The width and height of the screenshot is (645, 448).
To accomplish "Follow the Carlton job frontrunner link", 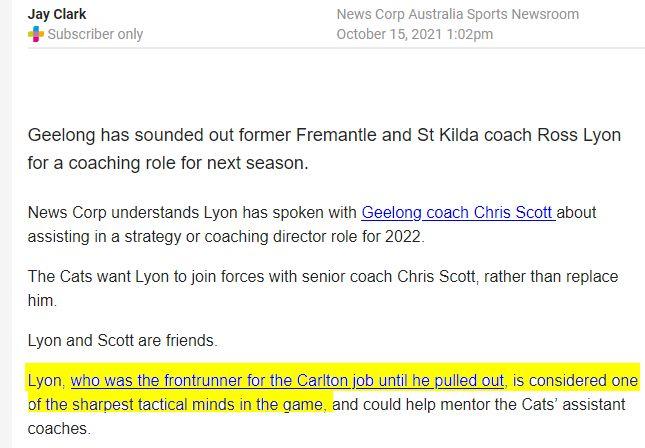I will [288, 381].
